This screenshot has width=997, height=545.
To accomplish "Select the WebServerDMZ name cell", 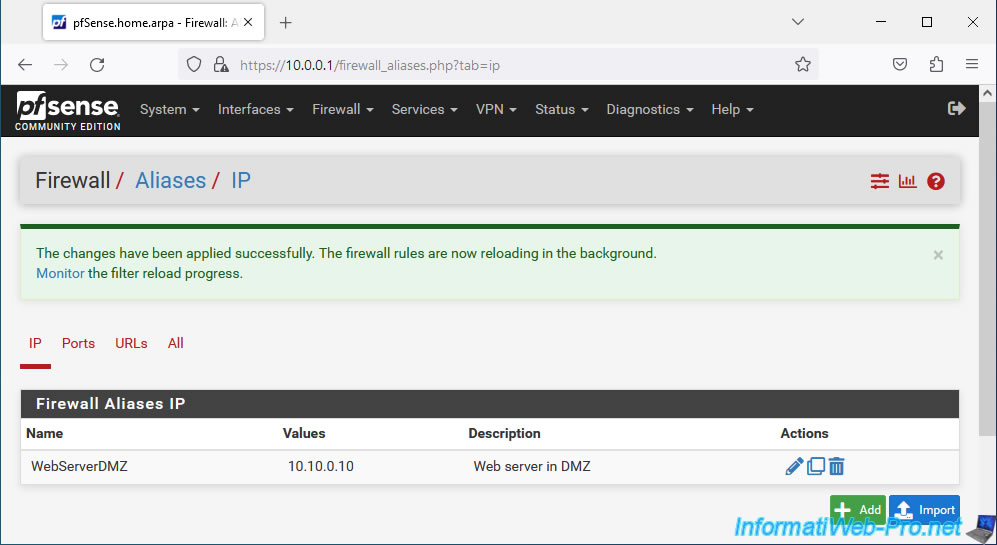I will click(79, 466).
